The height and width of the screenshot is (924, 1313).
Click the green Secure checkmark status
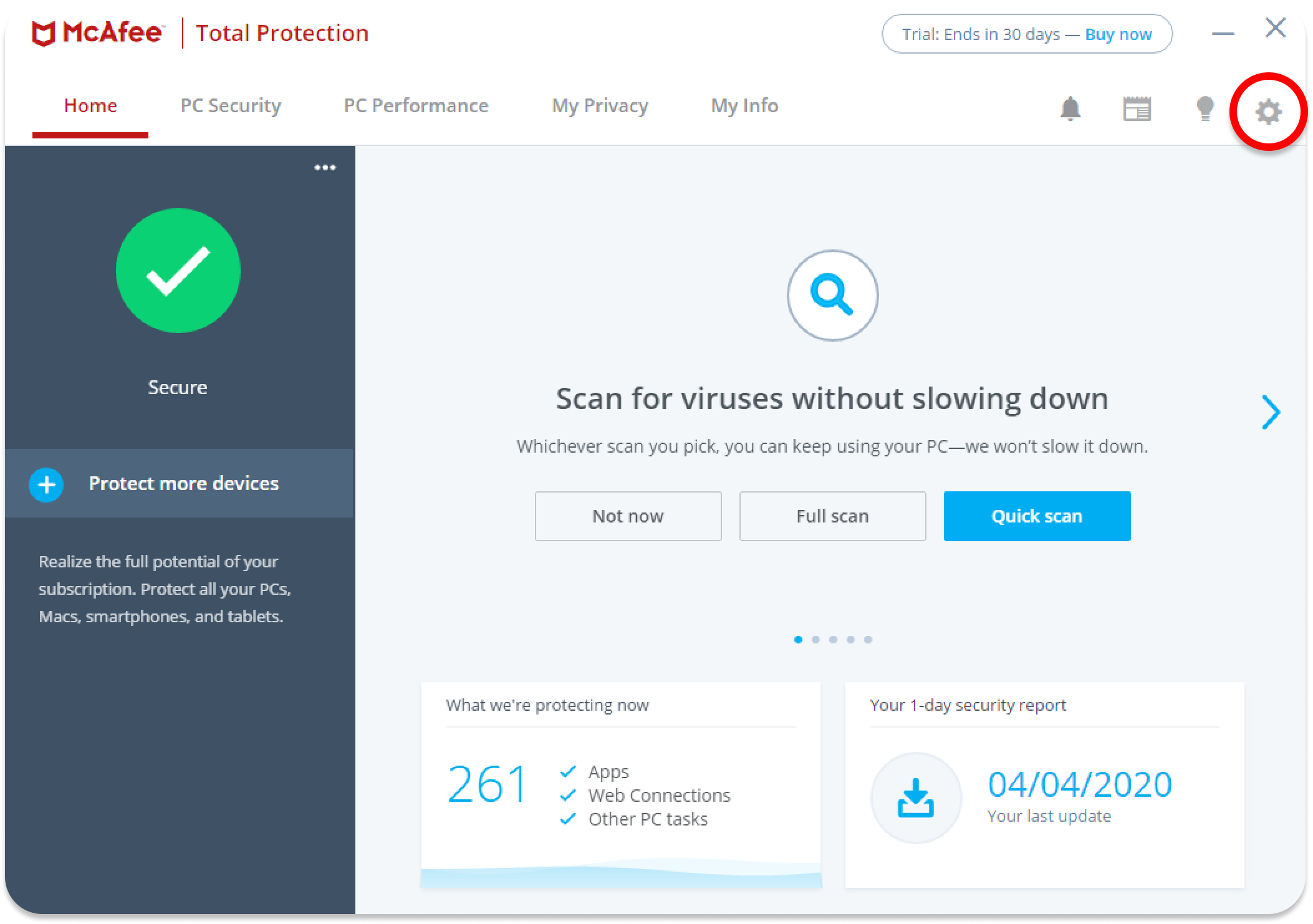(x=178, y=271)
